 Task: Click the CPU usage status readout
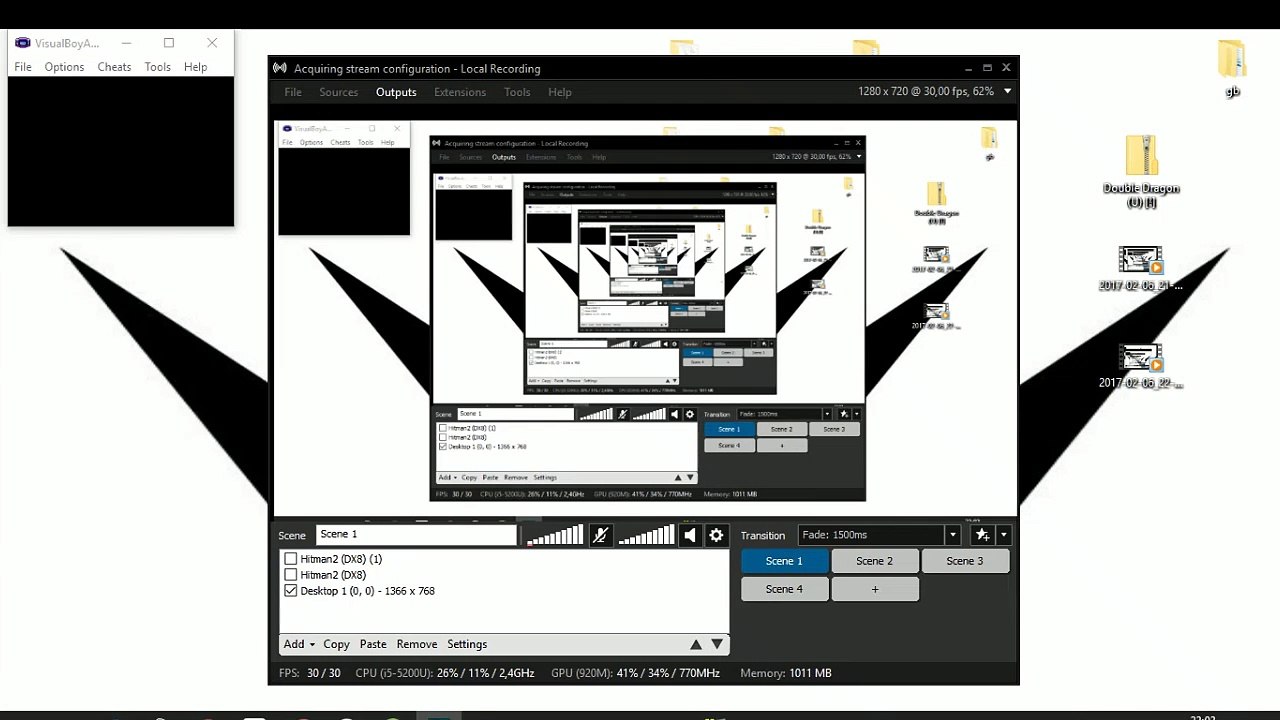coord(445,673)
